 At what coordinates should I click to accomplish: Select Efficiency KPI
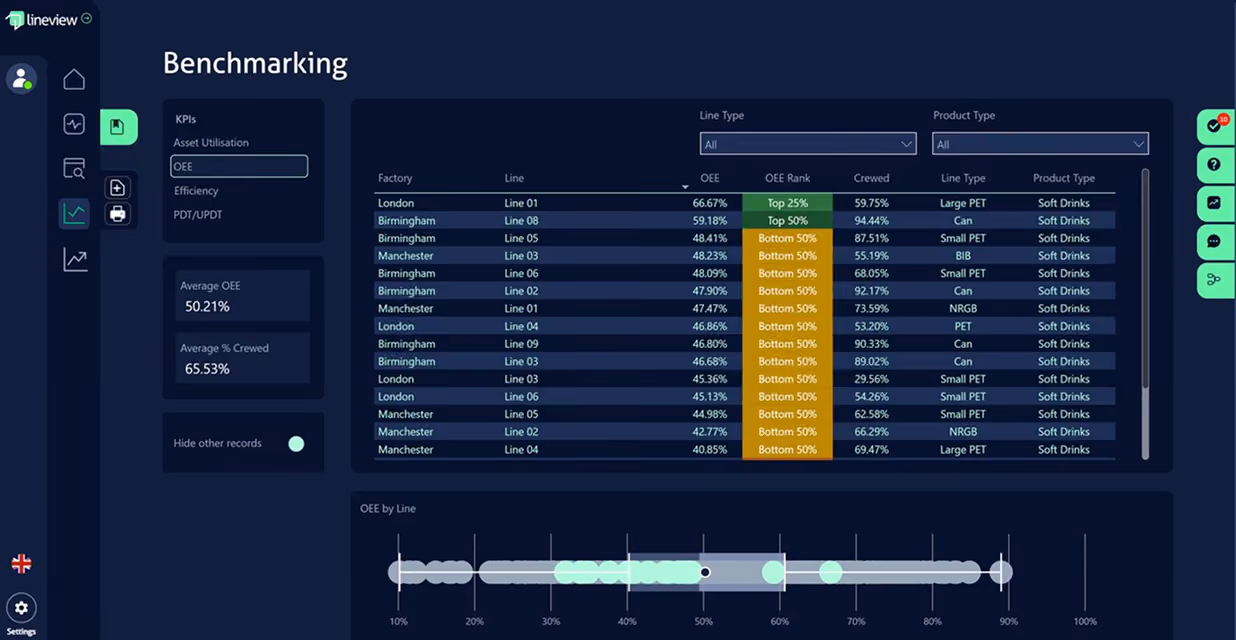[x=196, y=191]
